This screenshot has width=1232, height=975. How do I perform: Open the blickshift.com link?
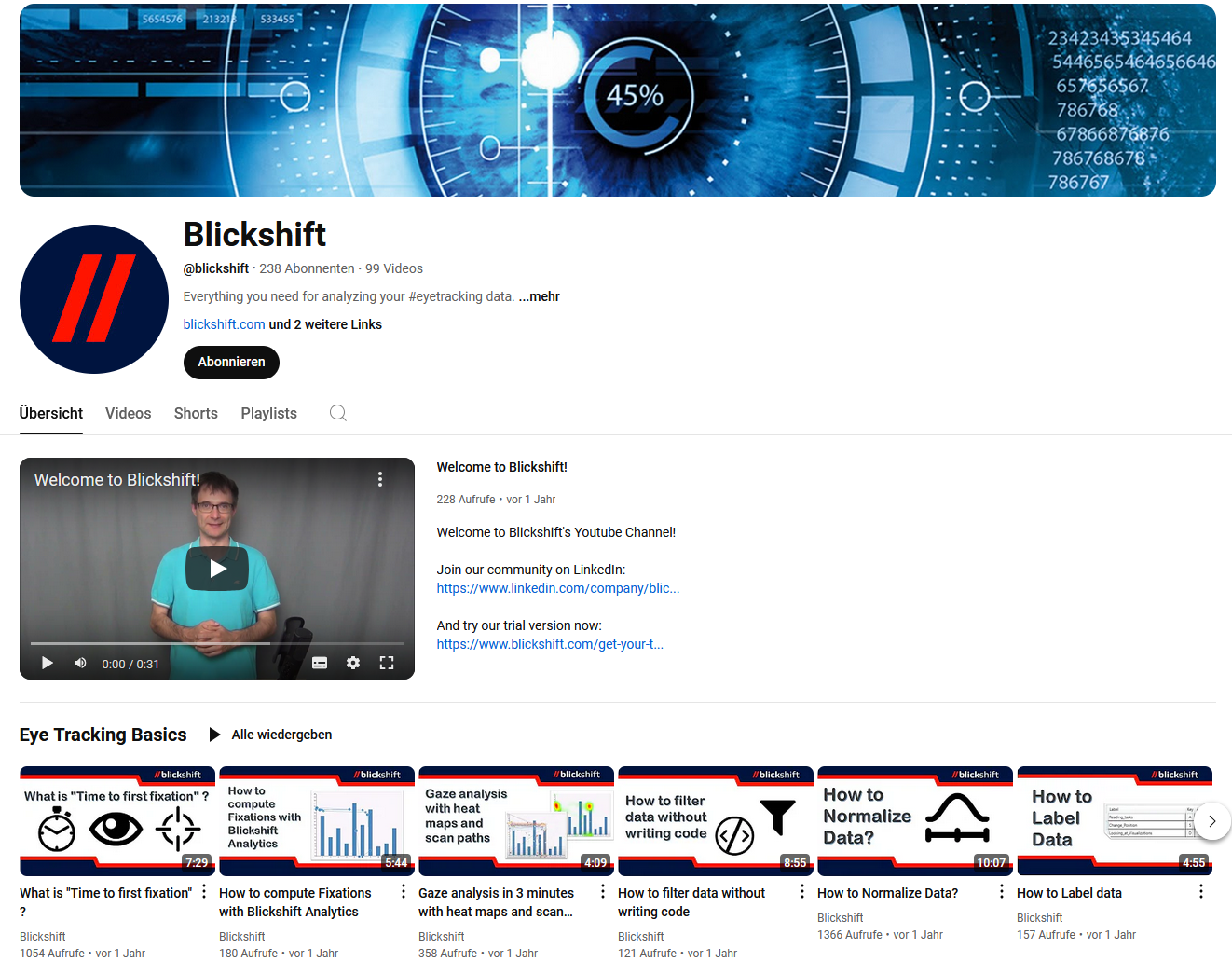pos(224,324)
